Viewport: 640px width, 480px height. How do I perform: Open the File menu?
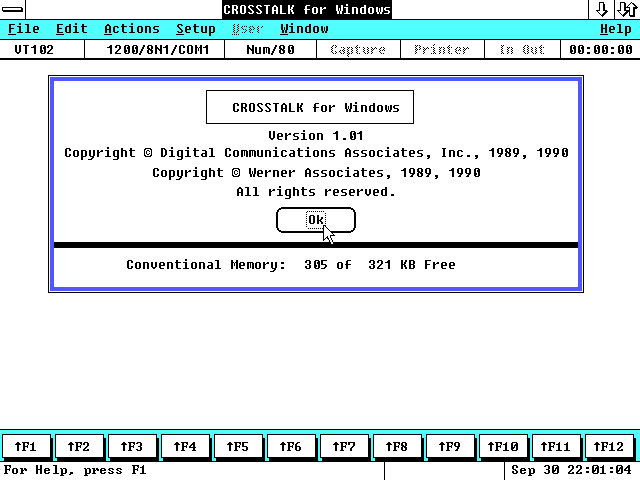pos(24,29)
